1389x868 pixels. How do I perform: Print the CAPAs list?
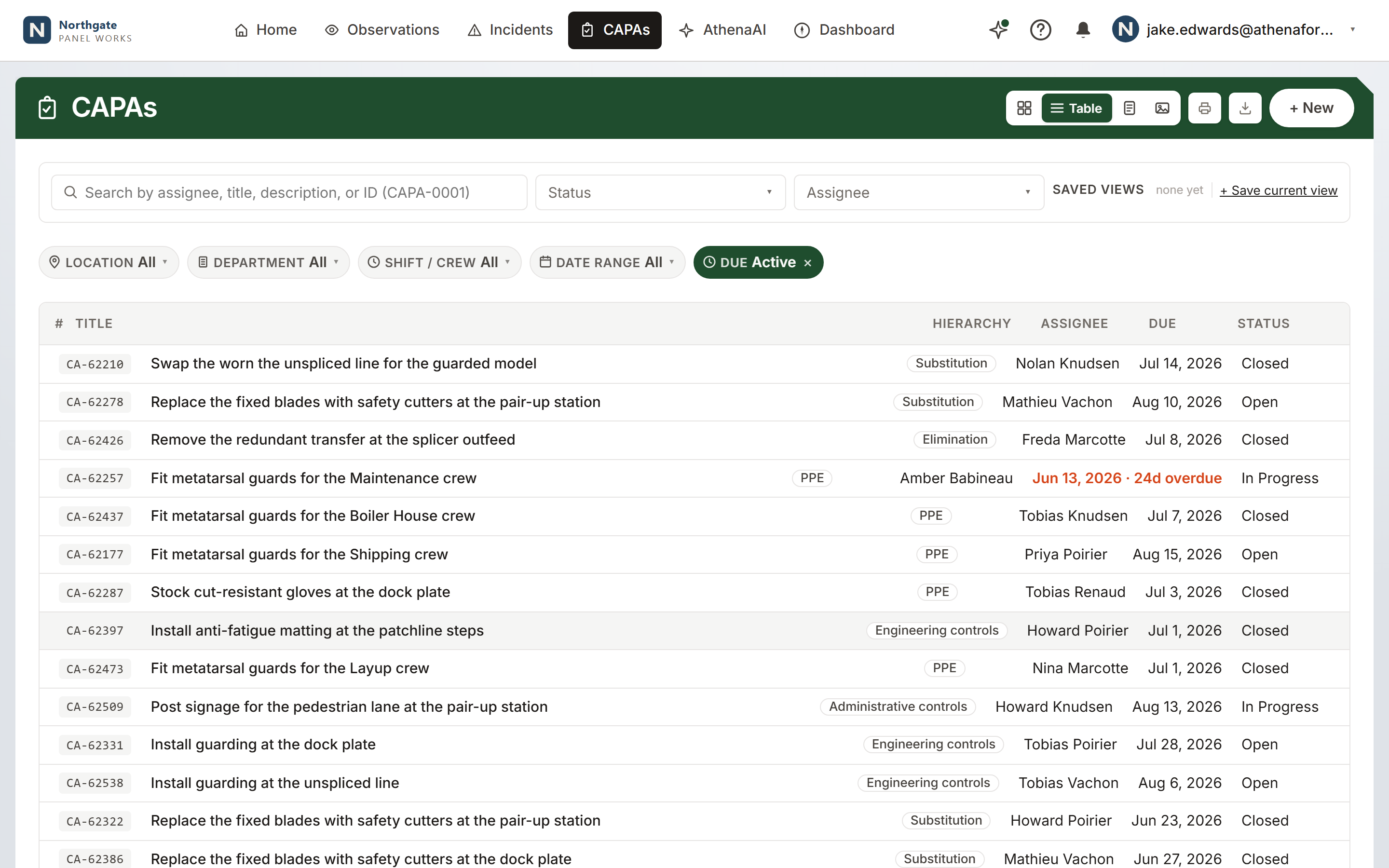1205,108
